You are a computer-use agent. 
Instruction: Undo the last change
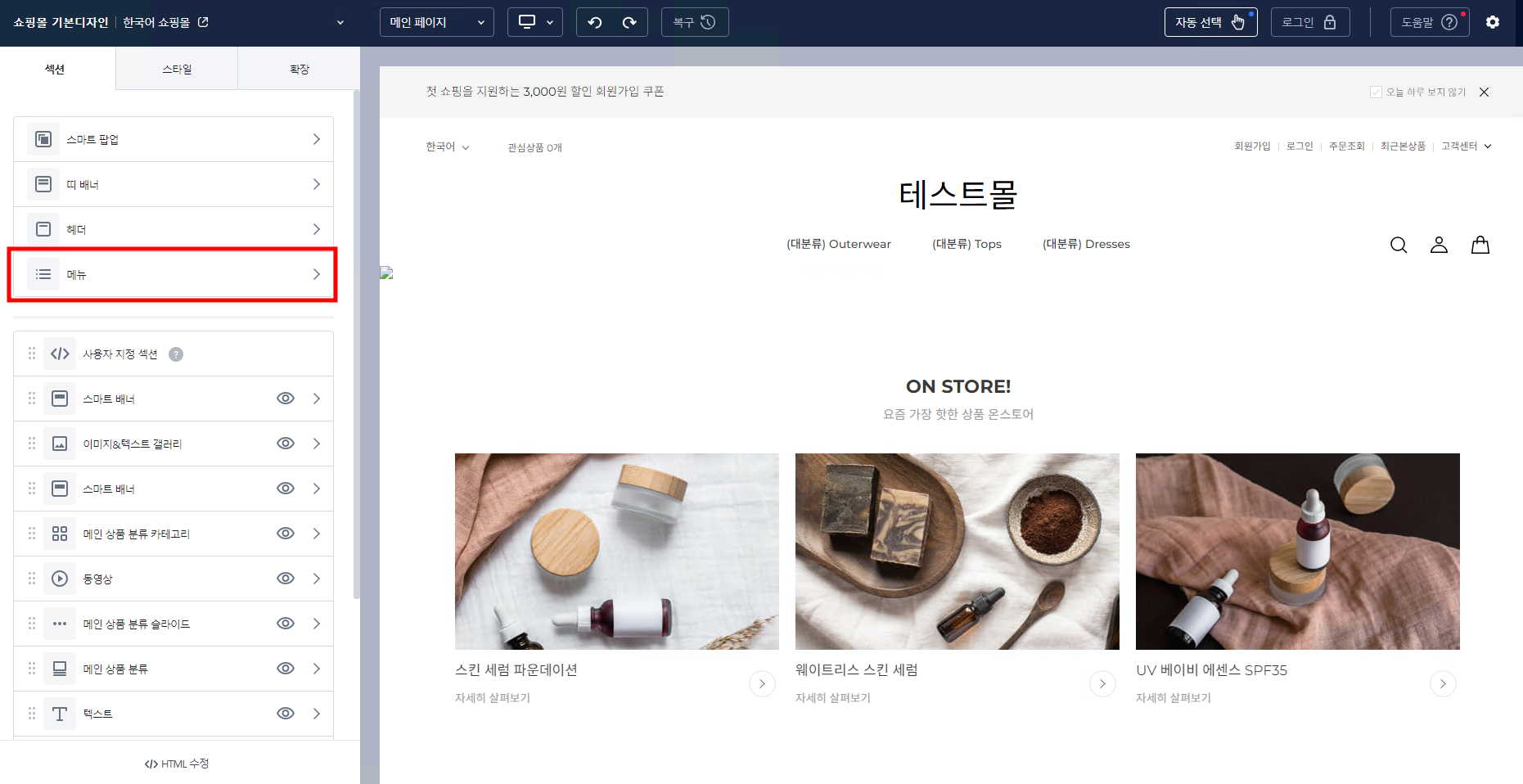595,22
